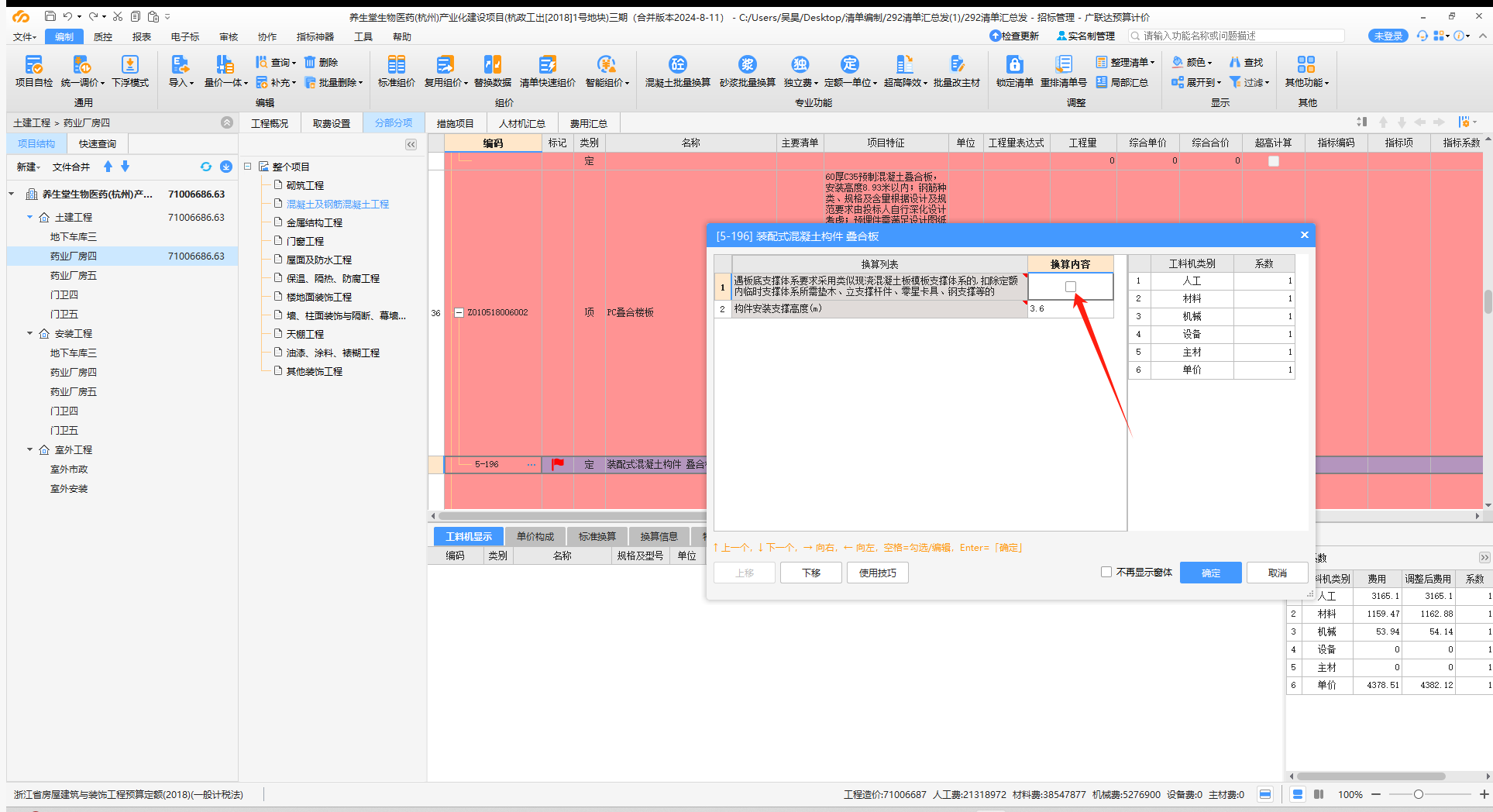
Task: Click 取消 to cancel the dialog
Action: coord(1278,573)
